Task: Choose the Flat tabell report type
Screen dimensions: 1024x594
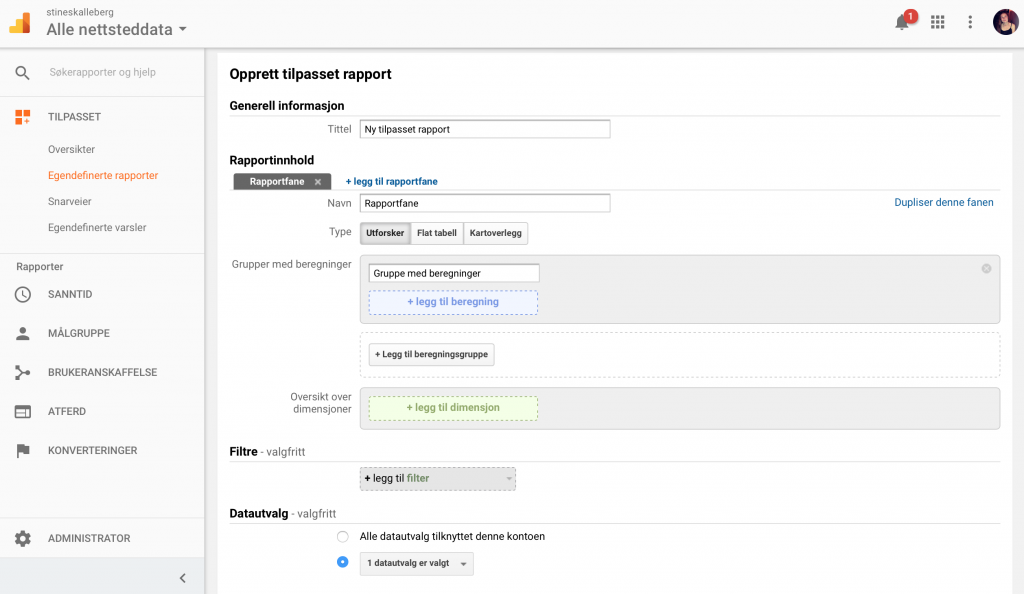Action: [x=437, y=233]
